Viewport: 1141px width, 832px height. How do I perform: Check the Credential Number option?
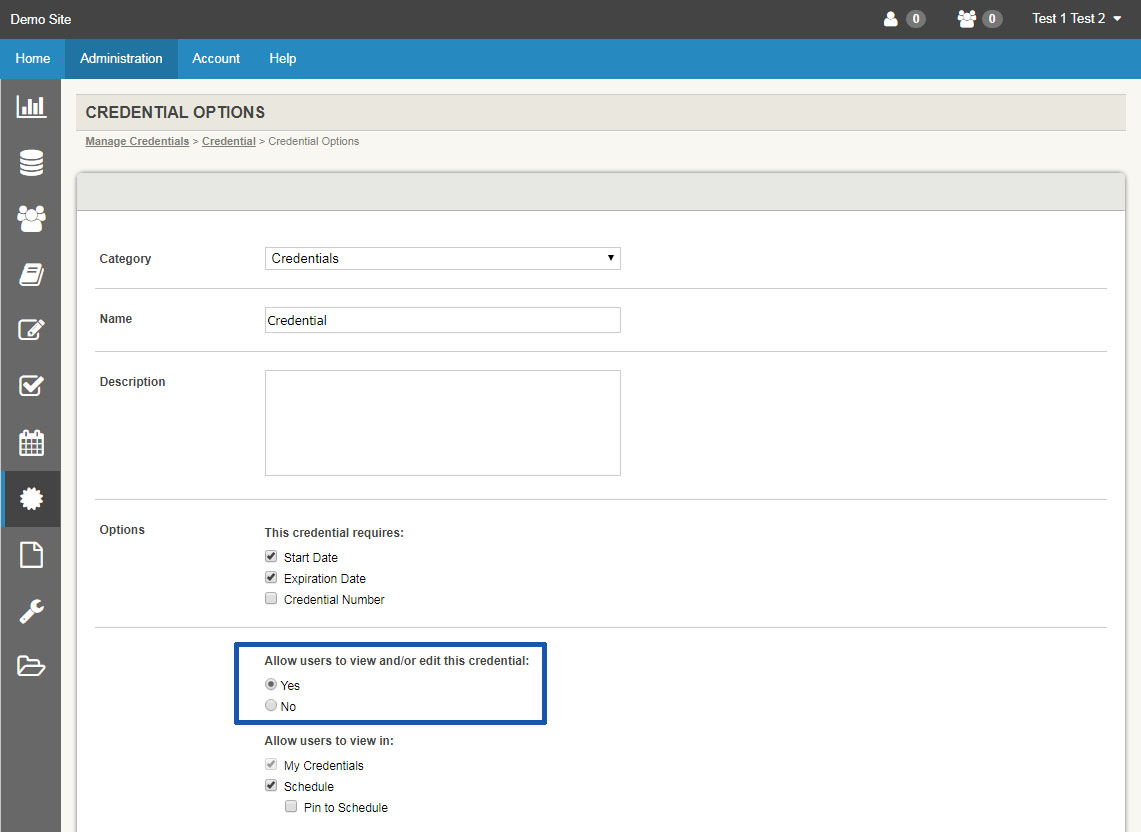(271, 598)
